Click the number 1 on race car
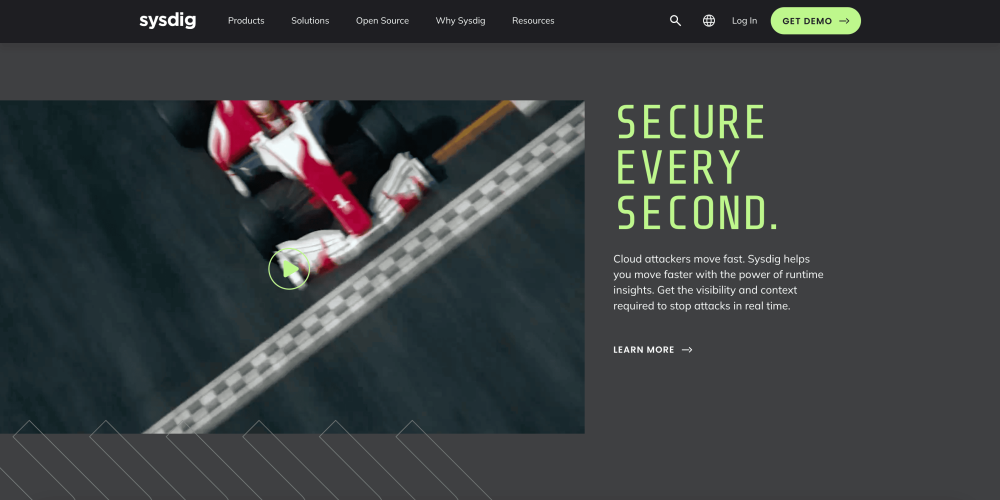 342,203
